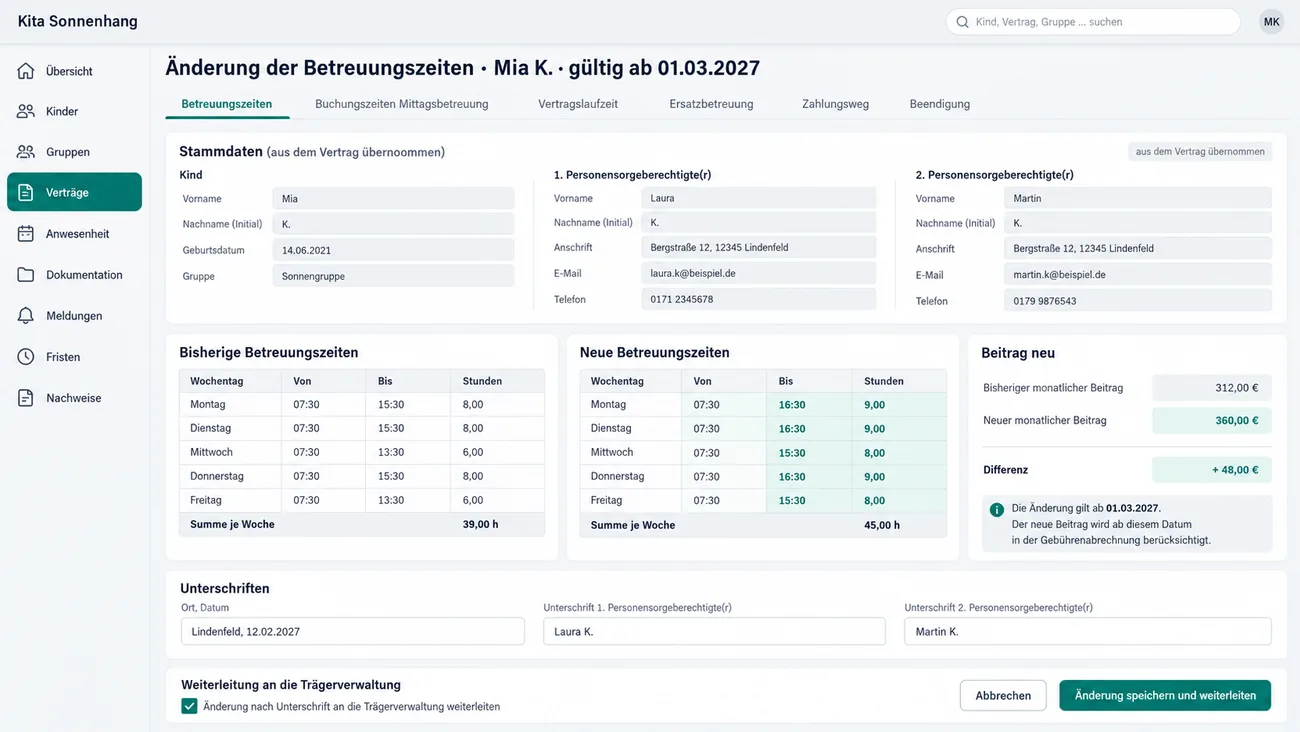Select the Ersatzbetreuung tab
The width and height of the screenshot is (1300, 732).
tap(711, 104)
